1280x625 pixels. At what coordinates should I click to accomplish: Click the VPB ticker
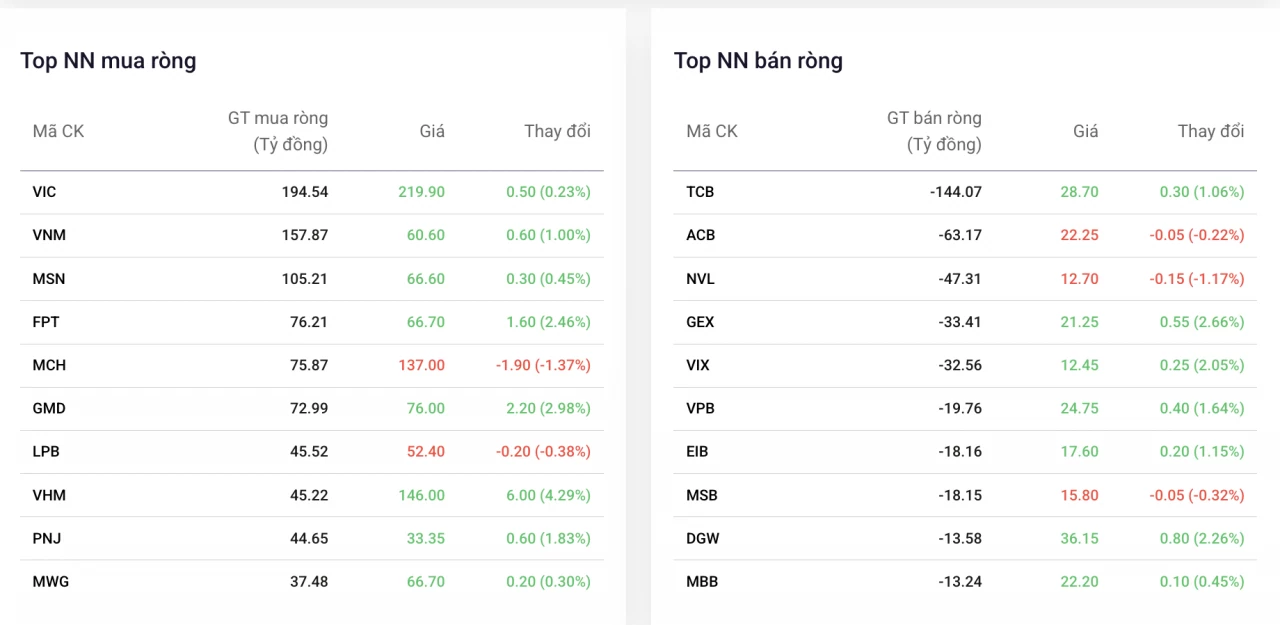pyautogui.click(x=700, y=408)
